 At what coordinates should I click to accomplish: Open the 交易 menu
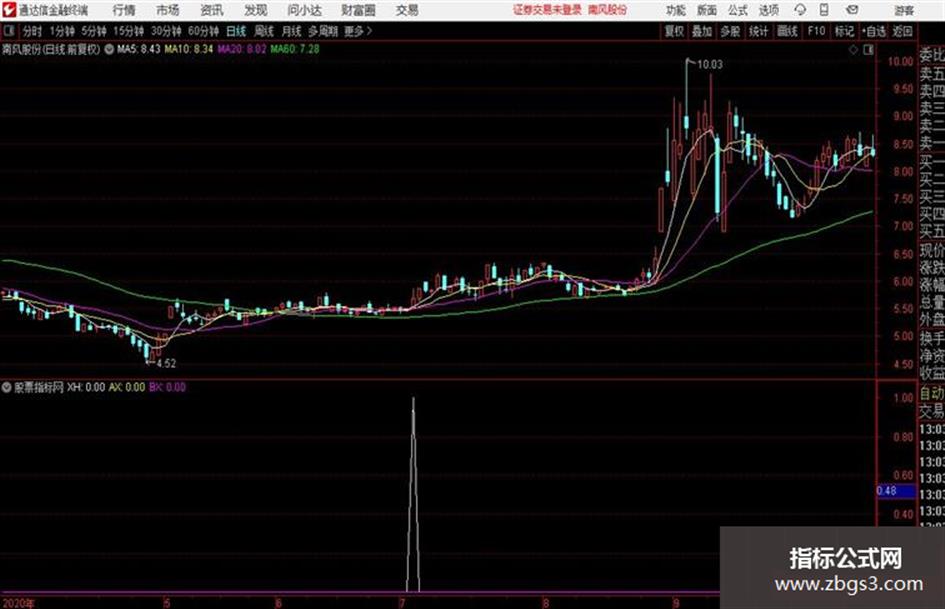click(x=407, y=10)
